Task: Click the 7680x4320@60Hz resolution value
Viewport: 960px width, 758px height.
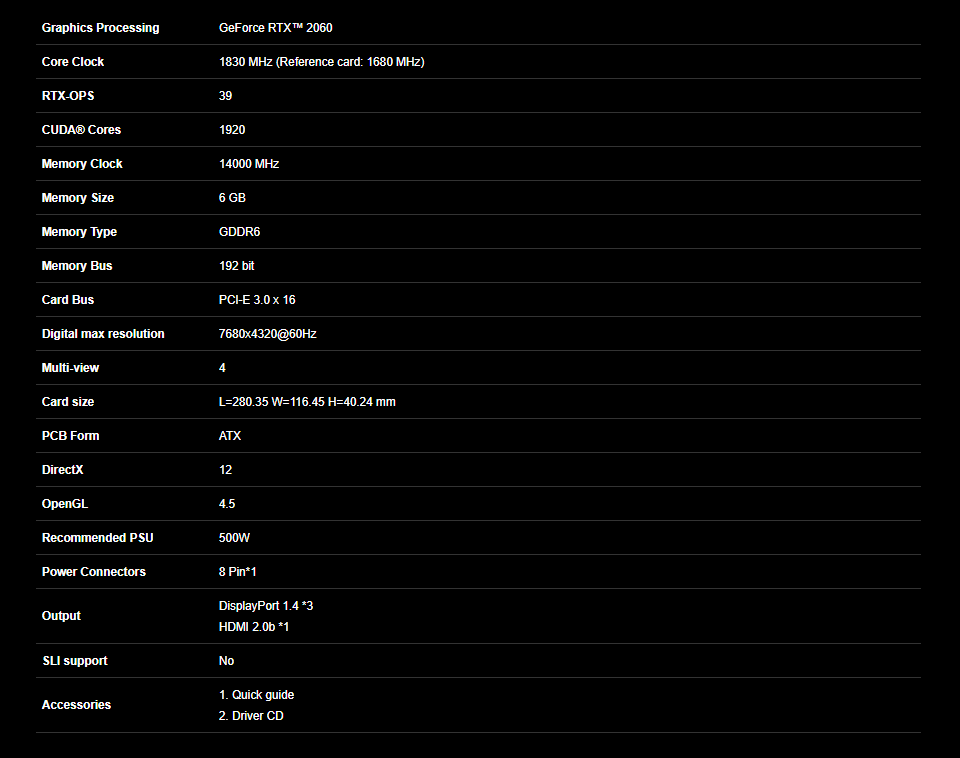Action: 267,334
